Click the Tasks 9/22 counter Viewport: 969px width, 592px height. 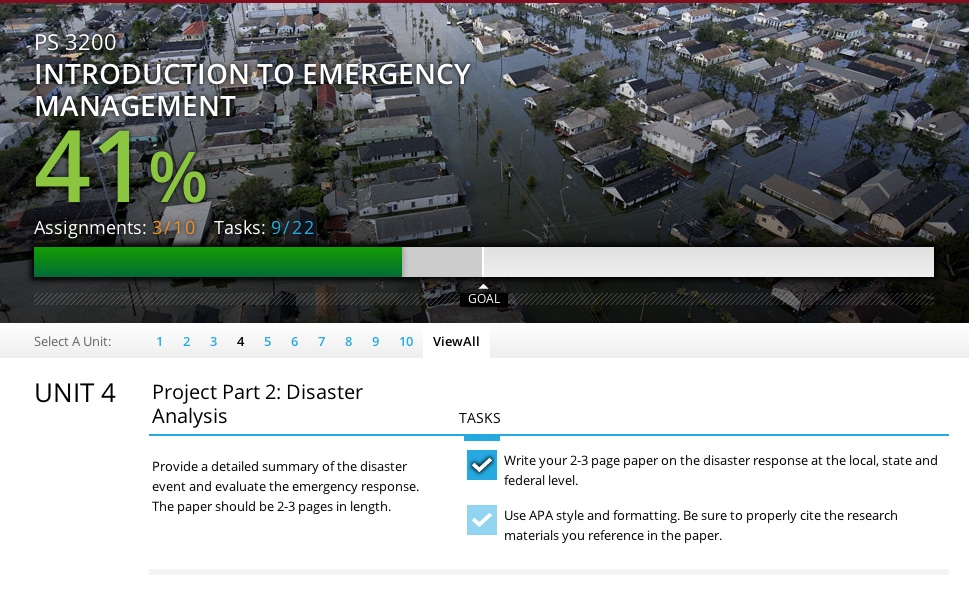pos(264,228)
